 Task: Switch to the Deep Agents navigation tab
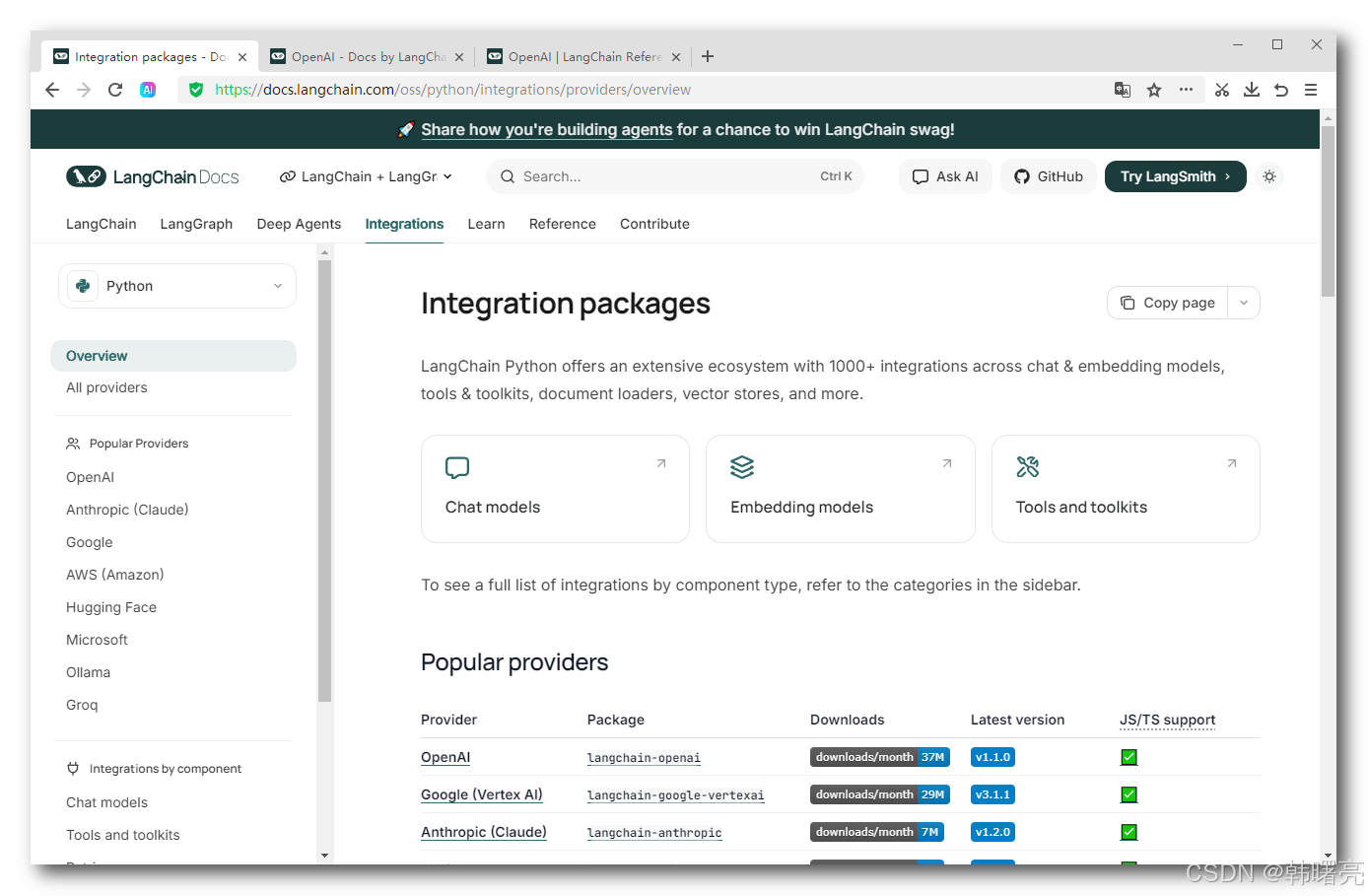click(299, 224)
